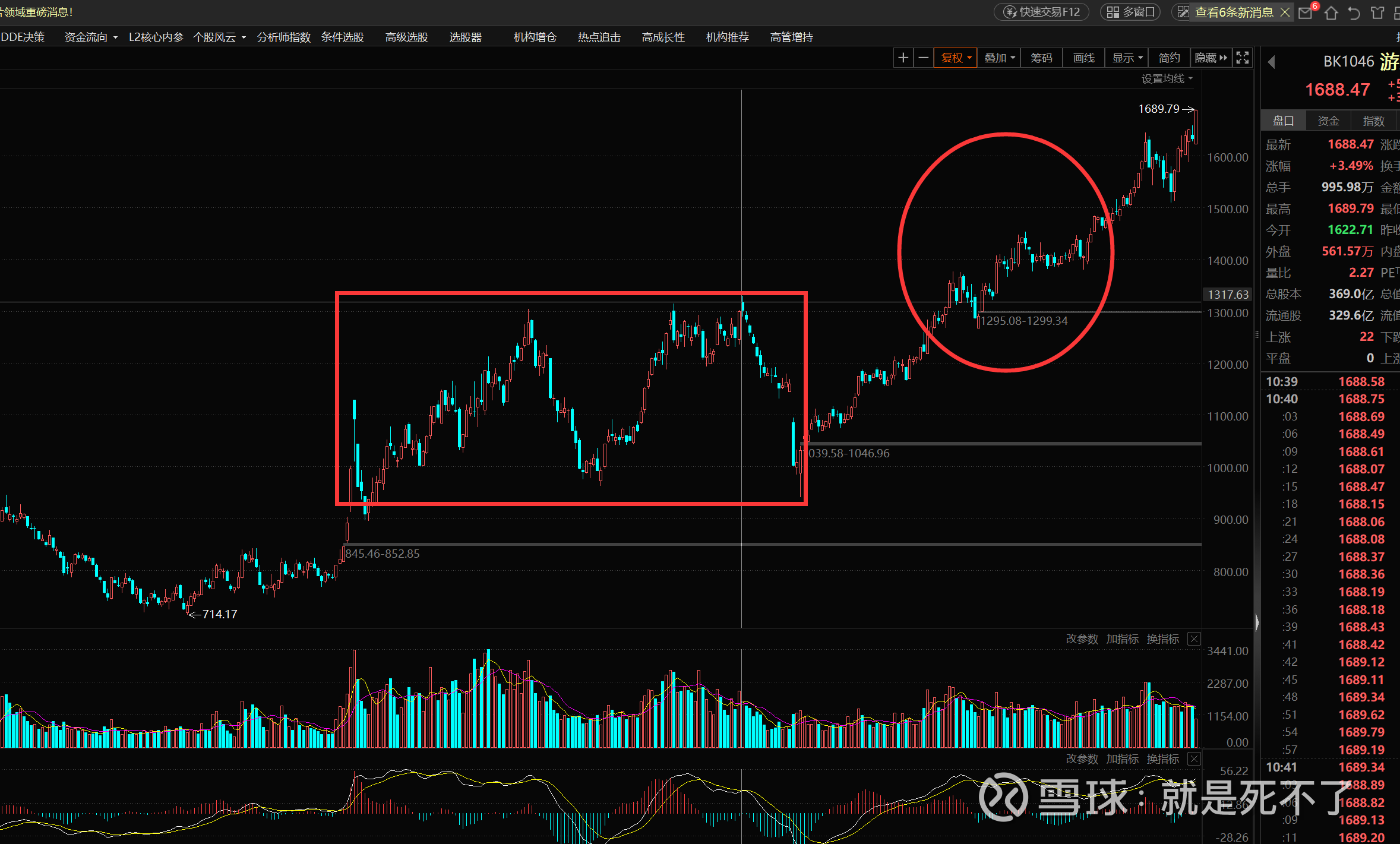Close the 查看6条新消息 notification

tap(1285, 12)
